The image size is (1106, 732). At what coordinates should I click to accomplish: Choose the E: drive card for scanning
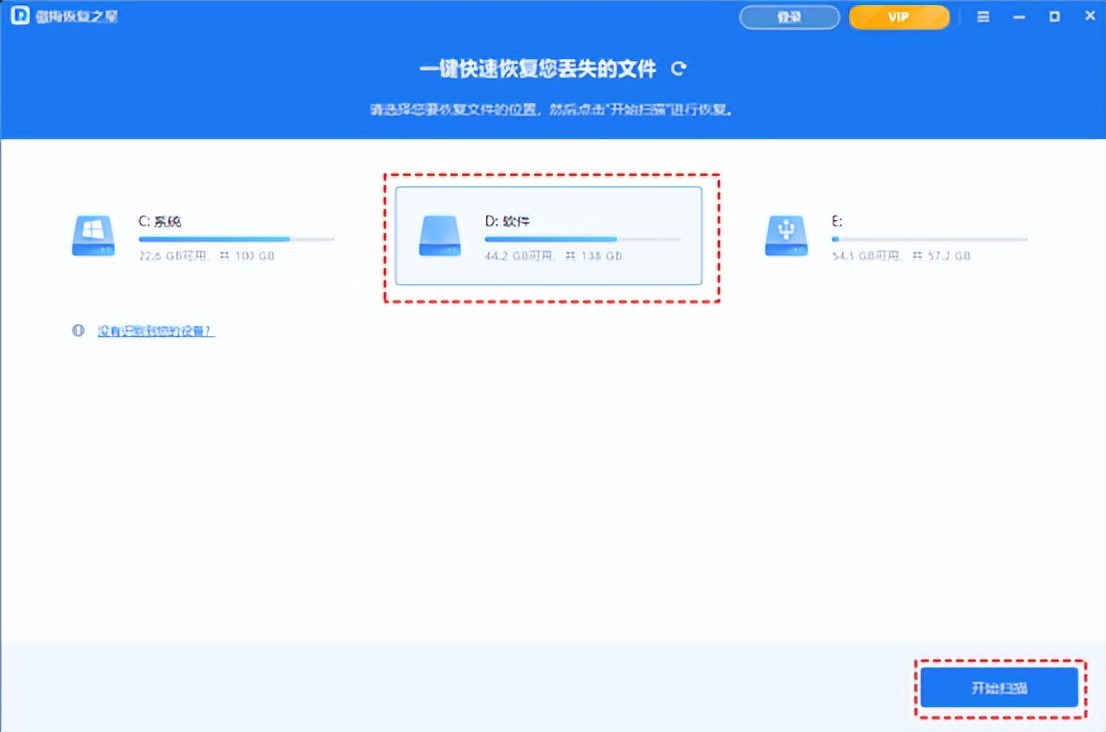900,237
